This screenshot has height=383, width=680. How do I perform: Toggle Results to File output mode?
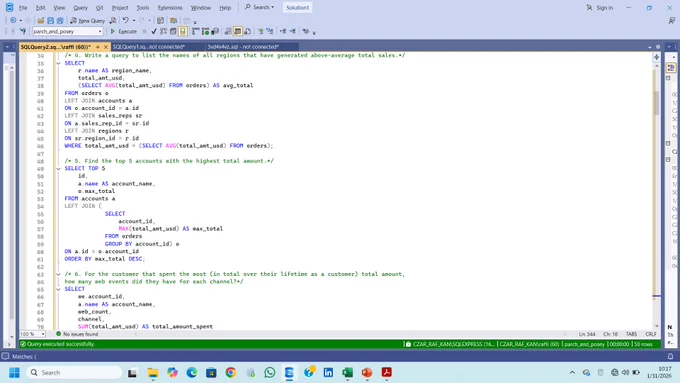247,31
